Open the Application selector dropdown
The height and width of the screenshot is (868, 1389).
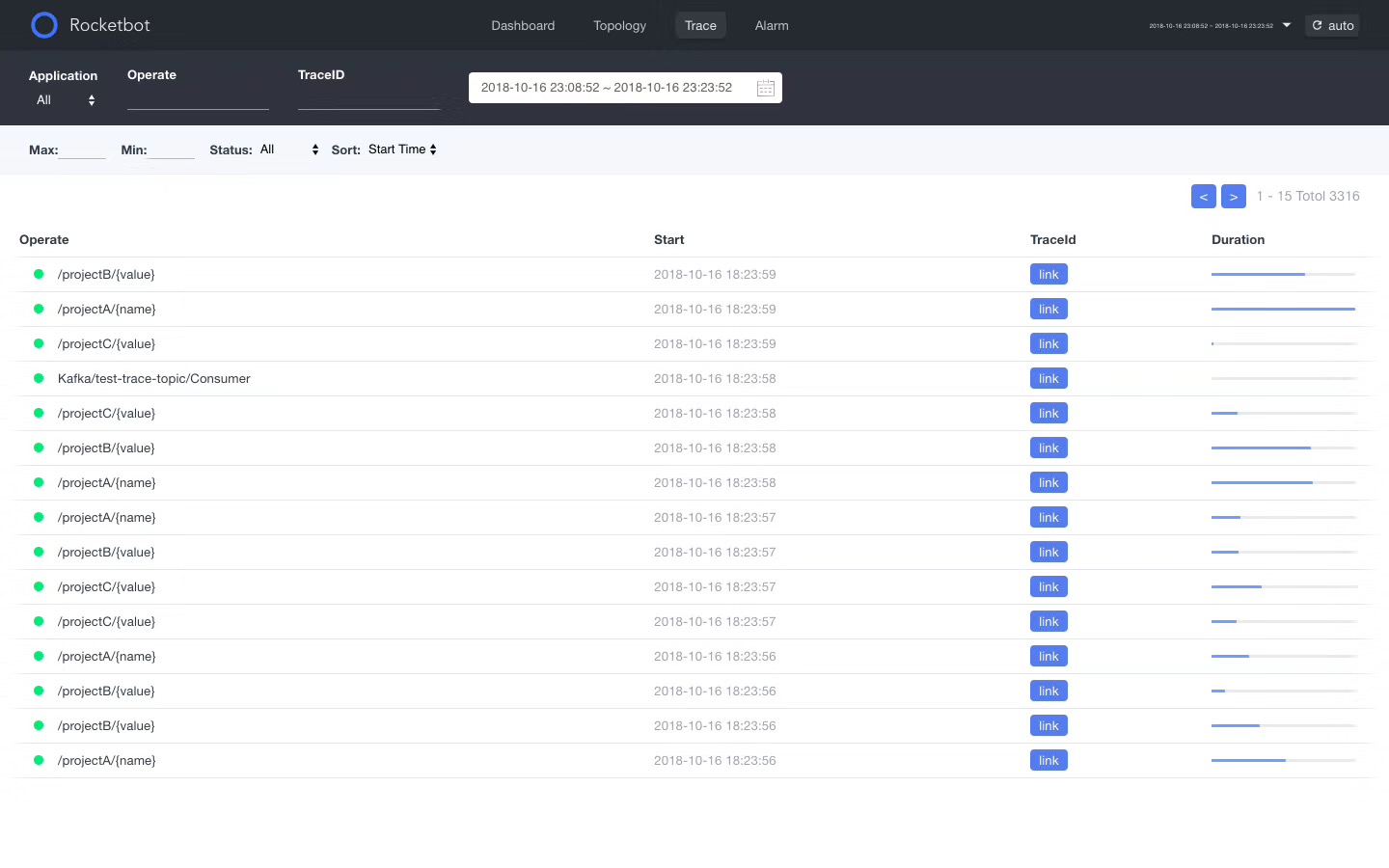point(66,100)
